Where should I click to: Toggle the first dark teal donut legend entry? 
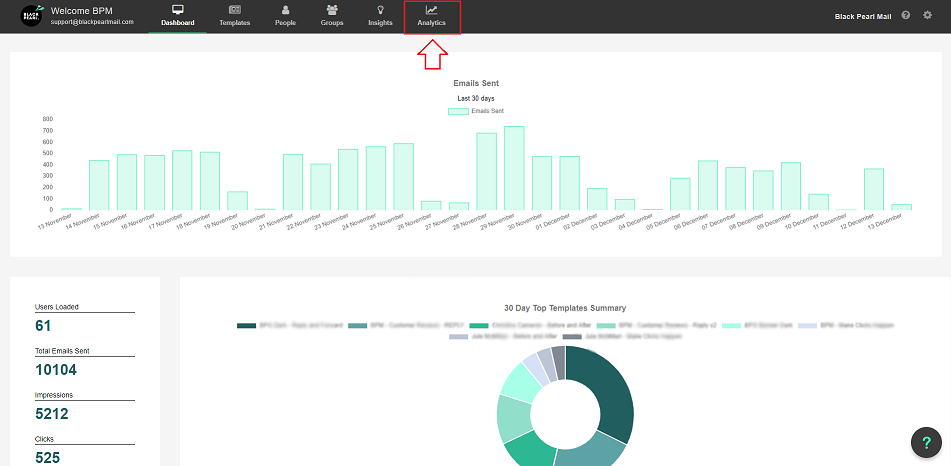click(x=246, y=326)
